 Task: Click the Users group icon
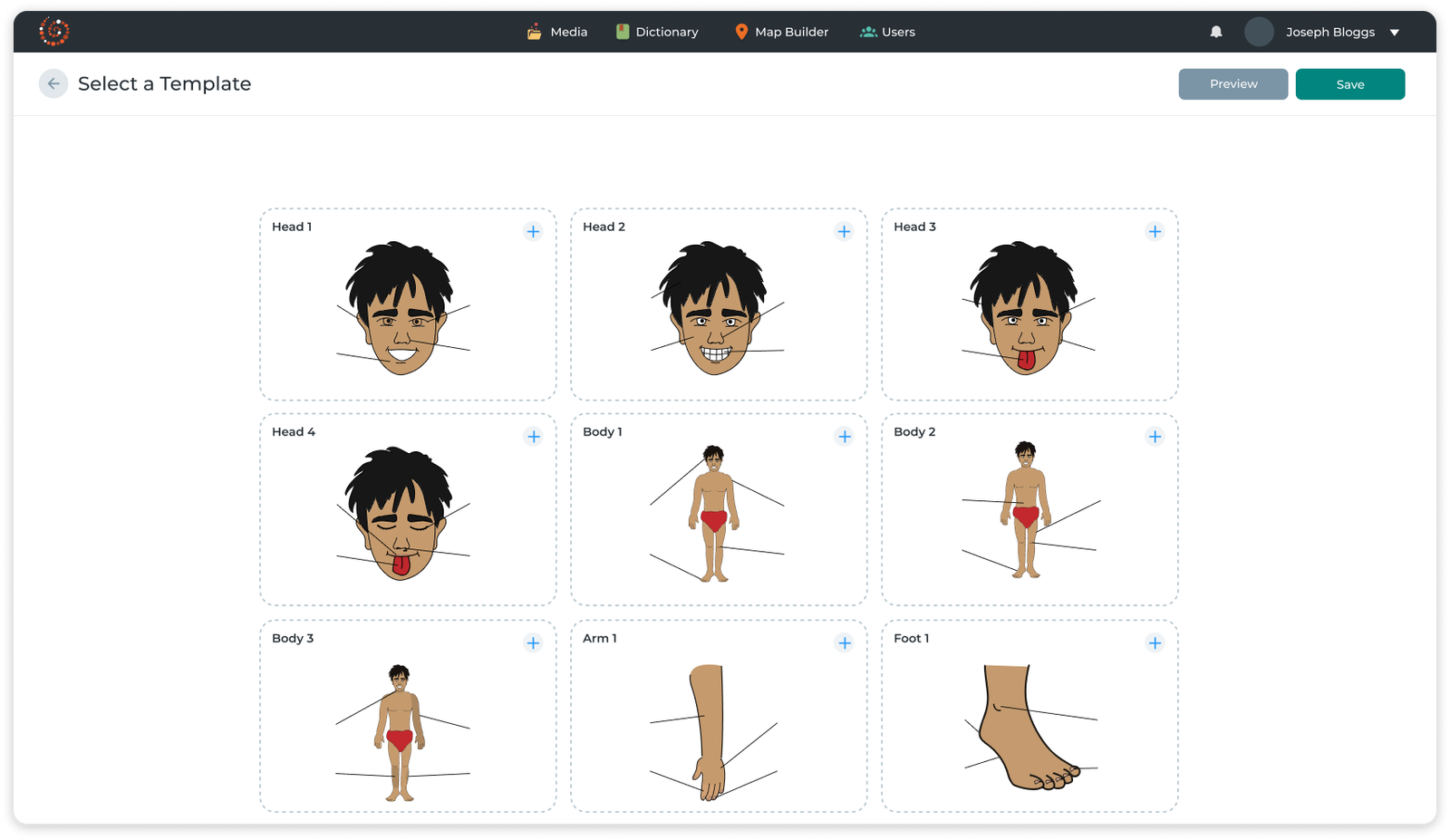867,31
